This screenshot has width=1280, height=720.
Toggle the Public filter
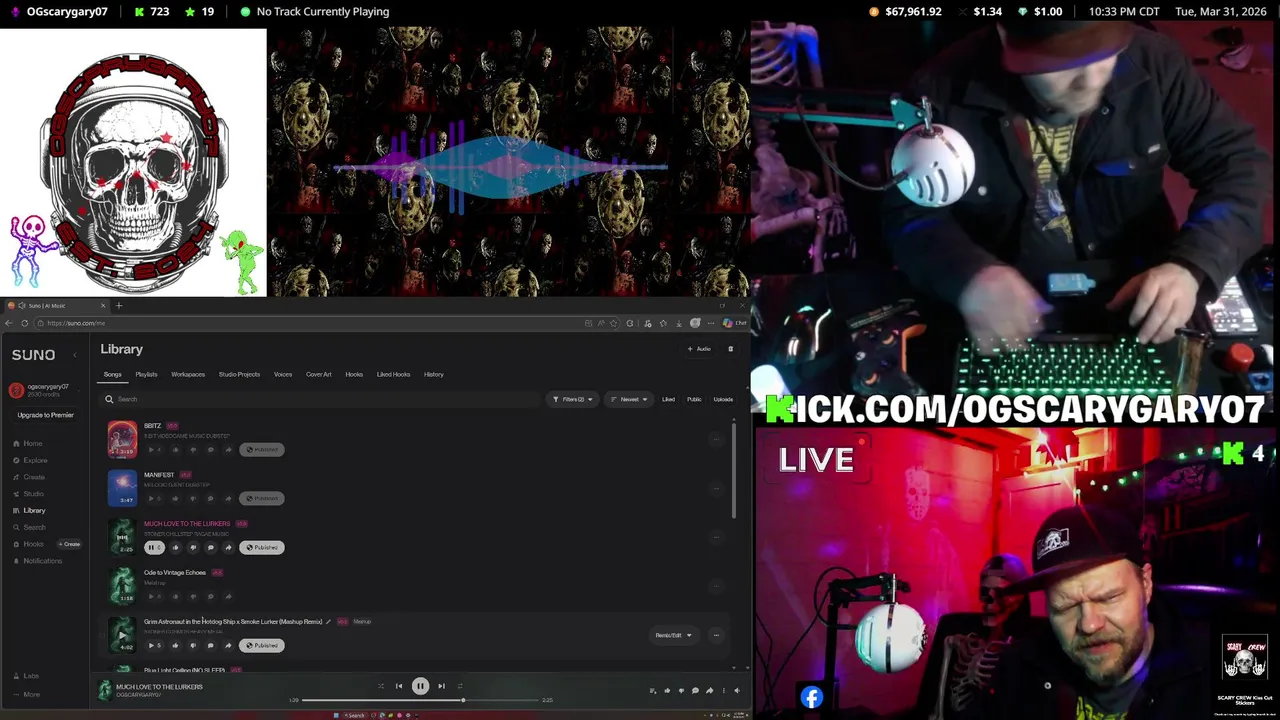(694, 399)
